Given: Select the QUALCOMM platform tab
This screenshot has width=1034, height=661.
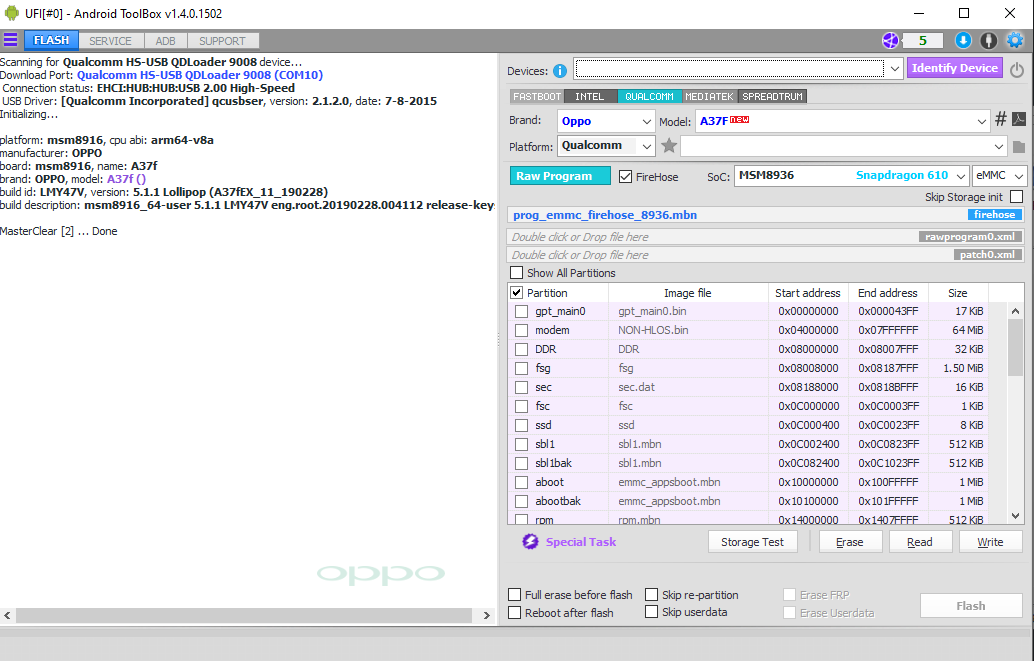Looking at the screenshot, I should click(x=650, y=96).
